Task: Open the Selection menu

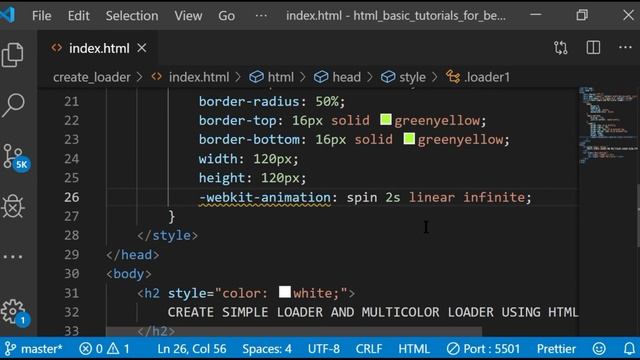Action: pos(132,16)
